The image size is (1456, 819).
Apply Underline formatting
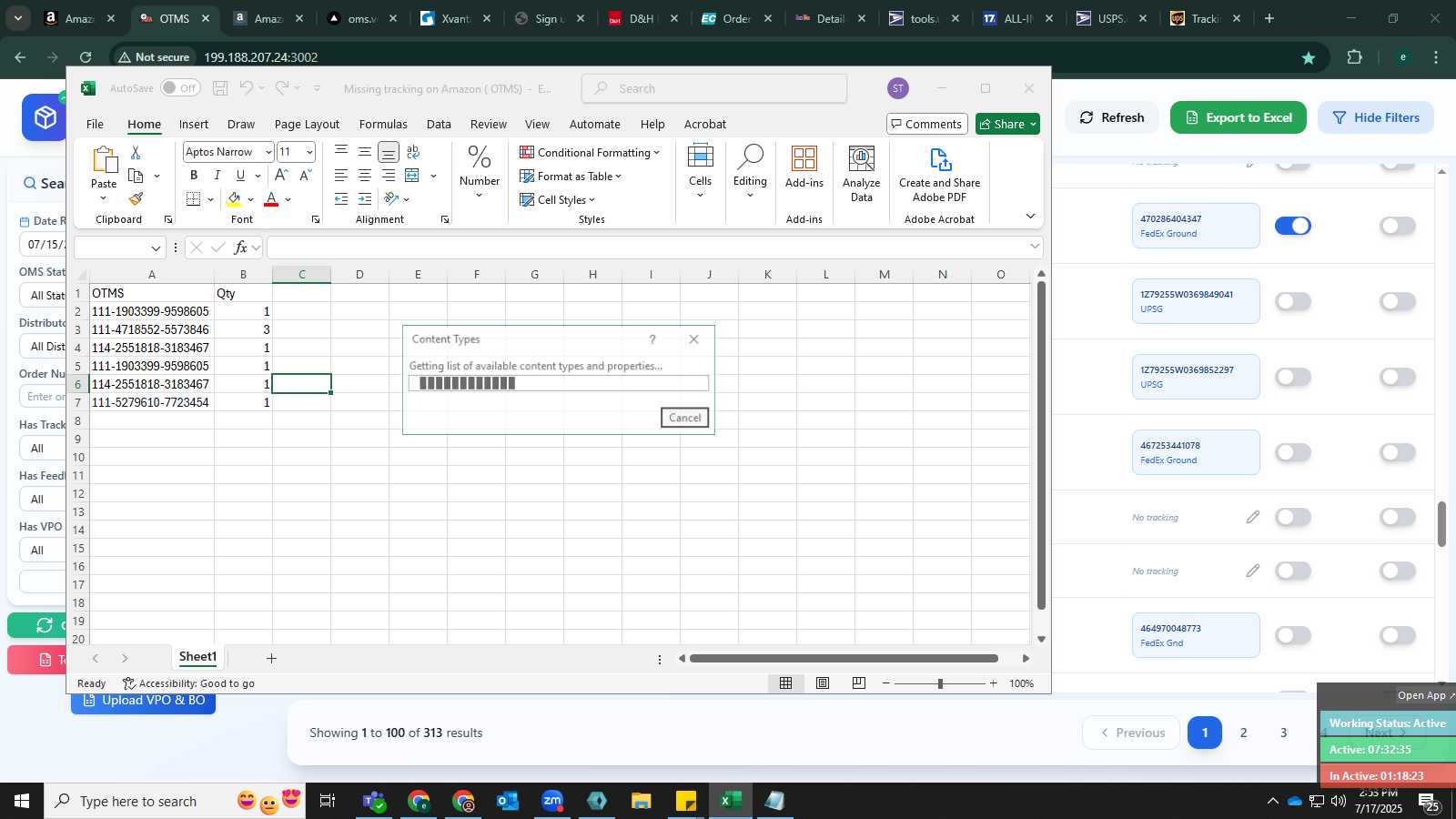[x=240, y=176]
